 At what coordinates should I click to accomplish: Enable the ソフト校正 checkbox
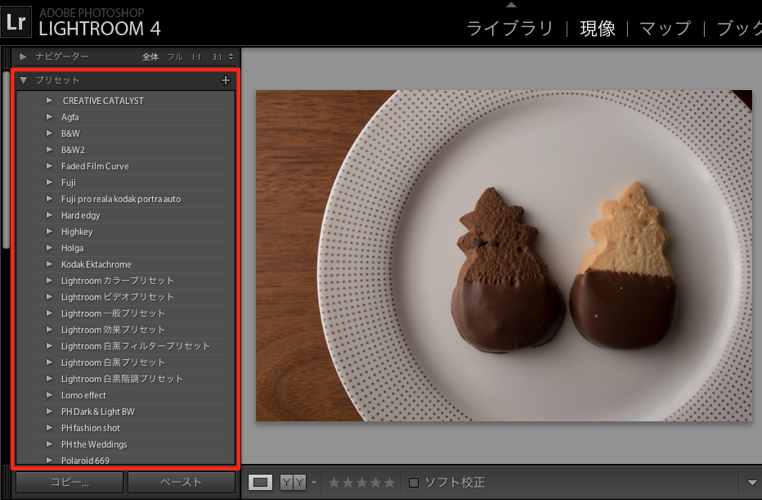pos(414,483)
